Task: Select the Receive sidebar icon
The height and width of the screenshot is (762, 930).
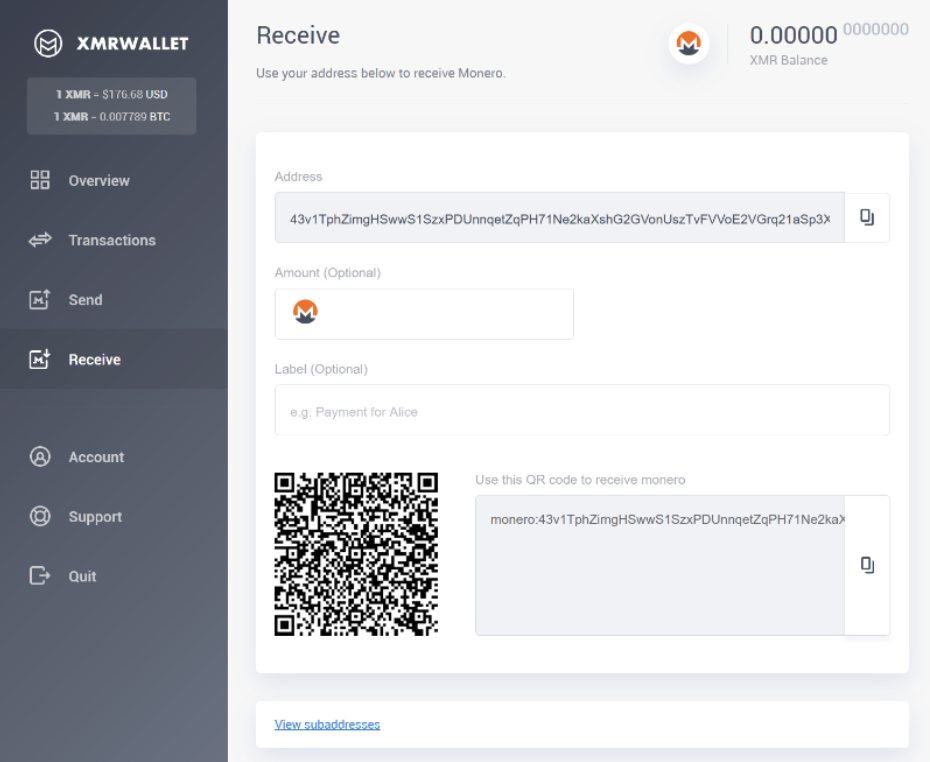Action: click(x=40, y=358)
